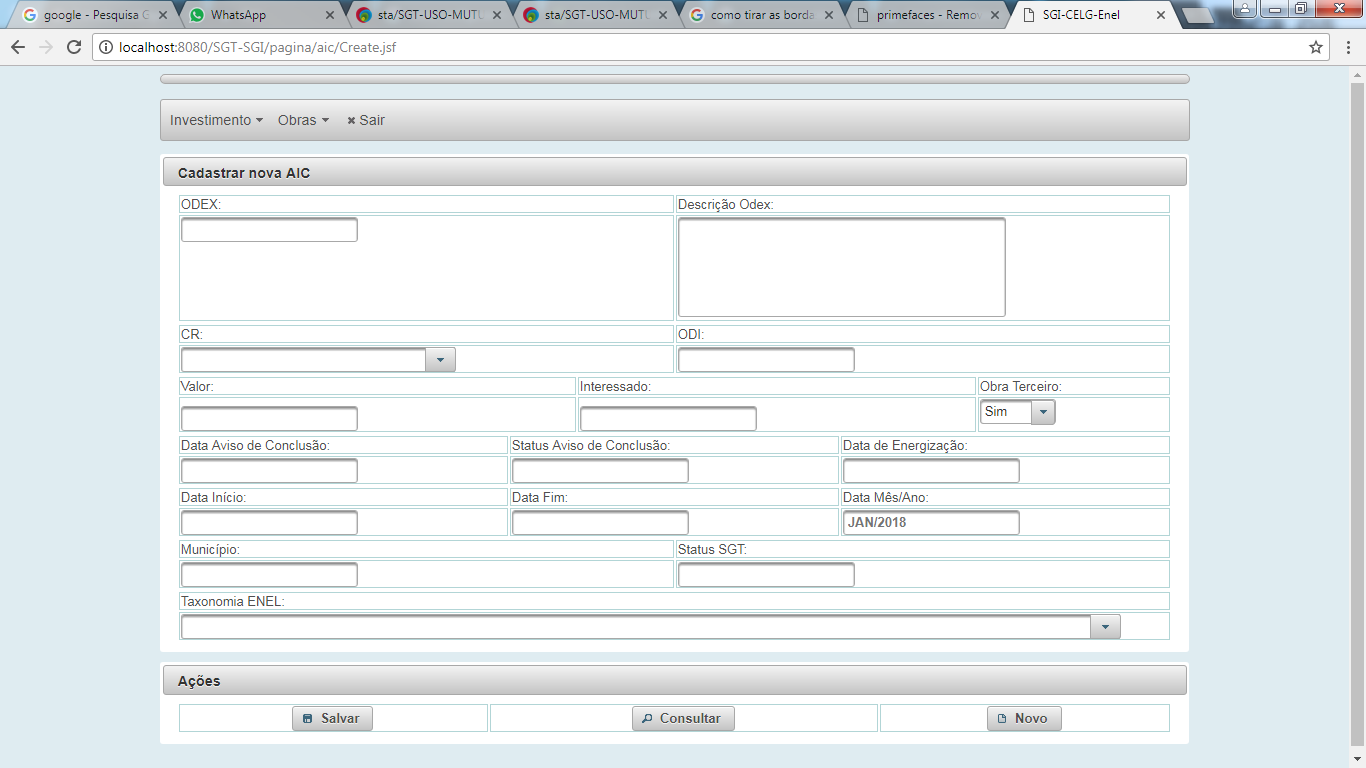Image resolution: width=1366 pixels, height=768 pixels.
Task: Click the Salvar button
Action: pyautogui.click(x=332, y=718)
